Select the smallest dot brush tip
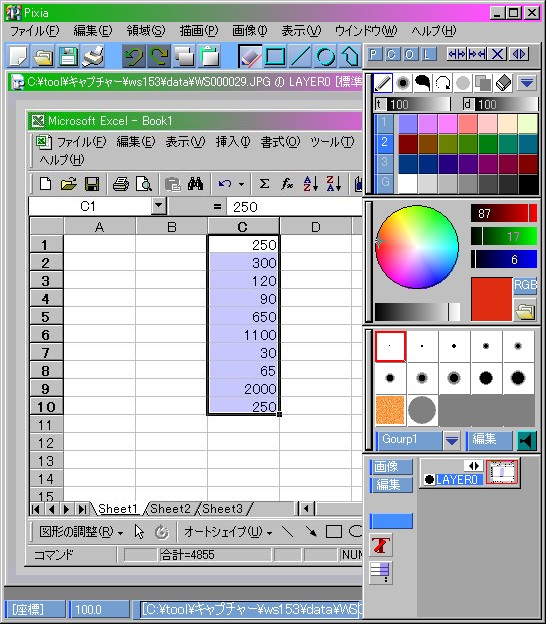The height and width of the screenshot is (624, 546). click(x=390, y=346)
